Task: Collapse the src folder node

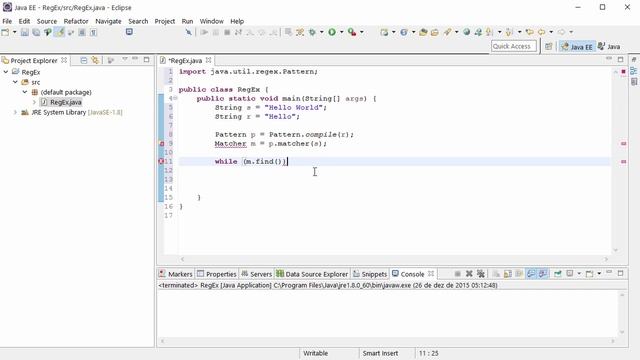Action: pos(15,82)
